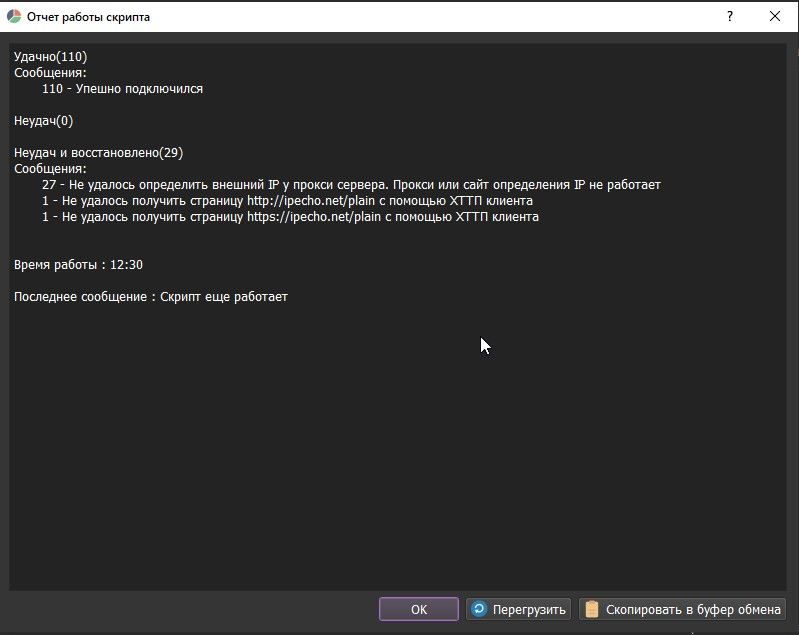Click empty area of the report text field
Viewport: 799px width, 635px height.
pyautogui.click(x=400, y=450)
